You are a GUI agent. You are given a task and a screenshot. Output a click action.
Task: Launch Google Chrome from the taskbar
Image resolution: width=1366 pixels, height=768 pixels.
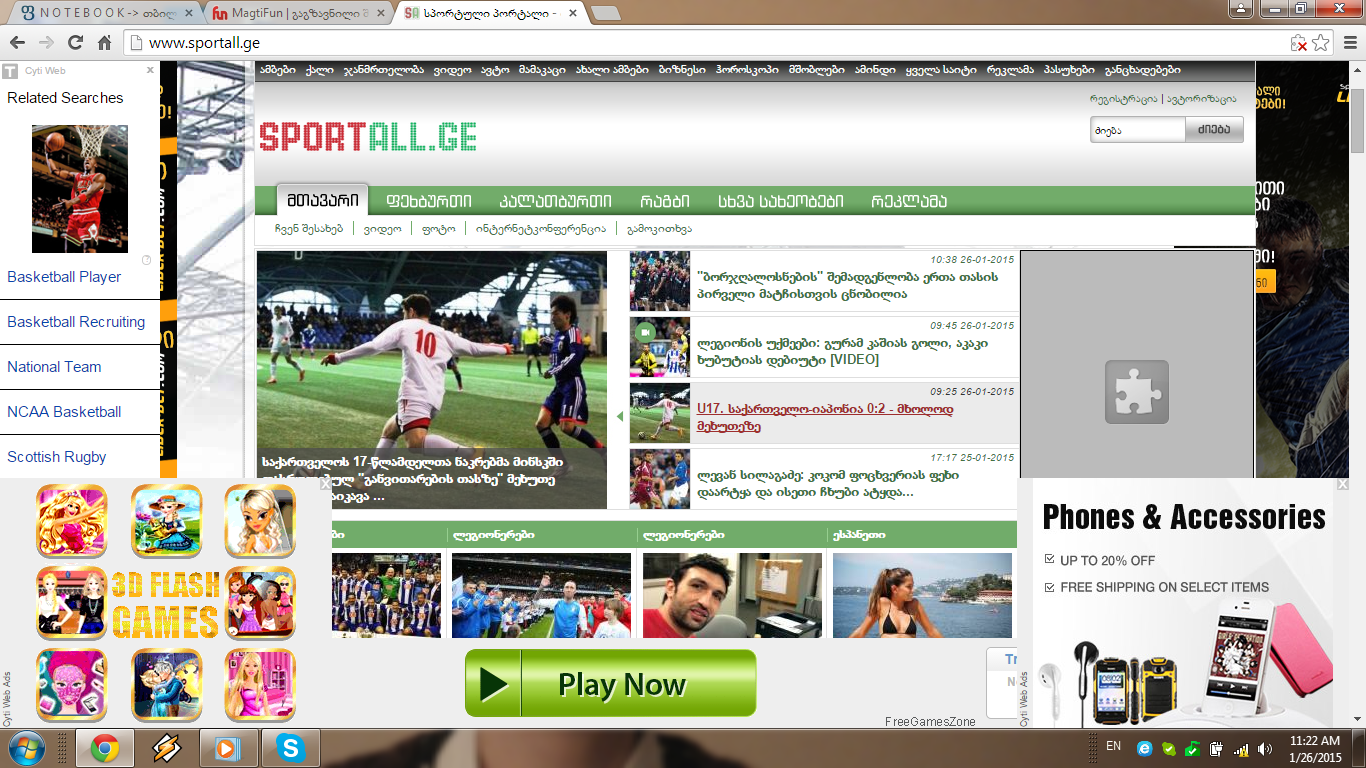pos(105,748)
